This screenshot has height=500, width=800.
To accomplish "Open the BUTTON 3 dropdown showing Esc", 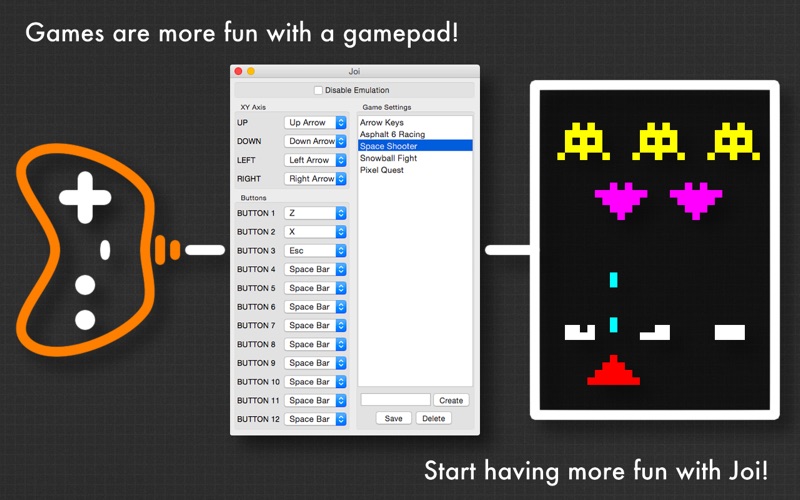I will (315, 251).
